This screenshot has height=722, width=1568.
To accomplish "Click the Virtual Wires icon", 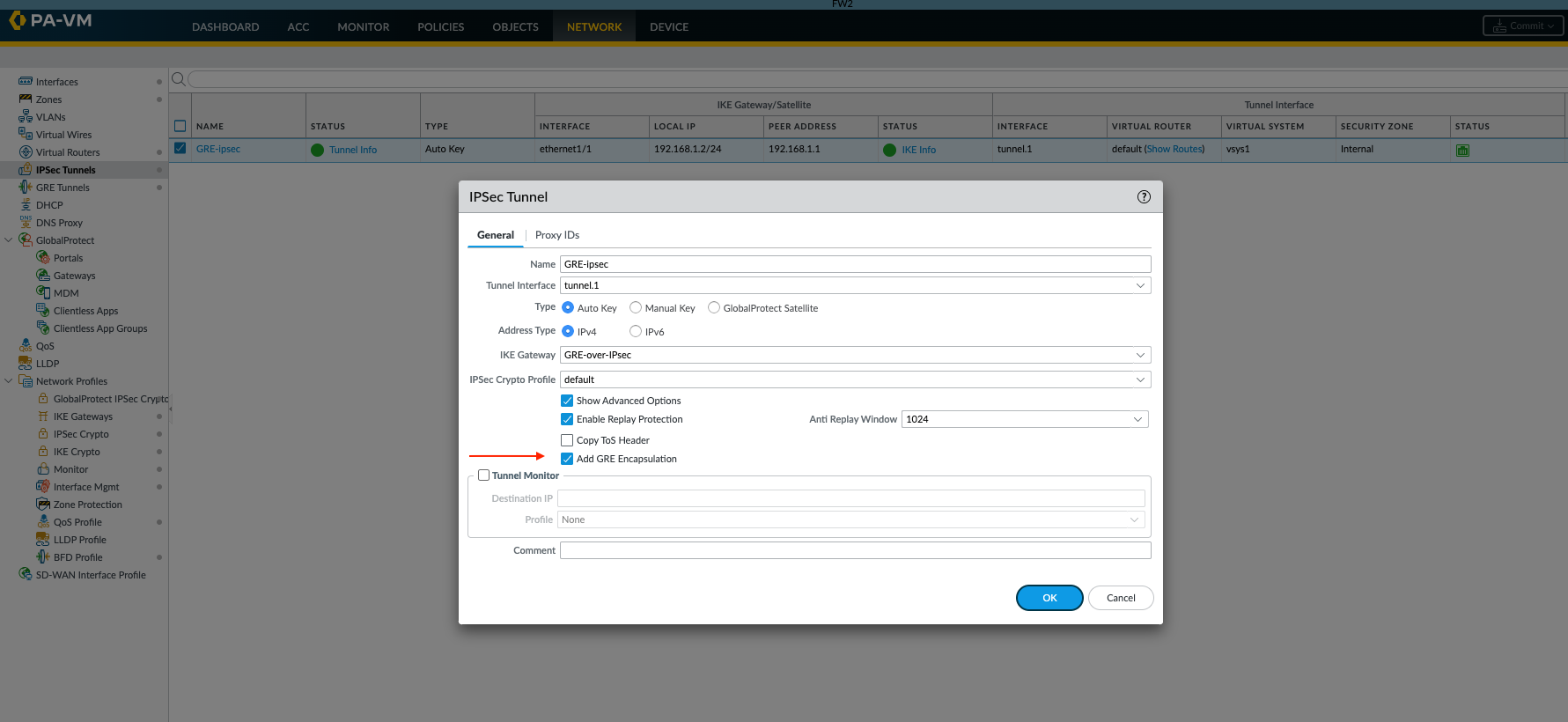I will 26,134.
